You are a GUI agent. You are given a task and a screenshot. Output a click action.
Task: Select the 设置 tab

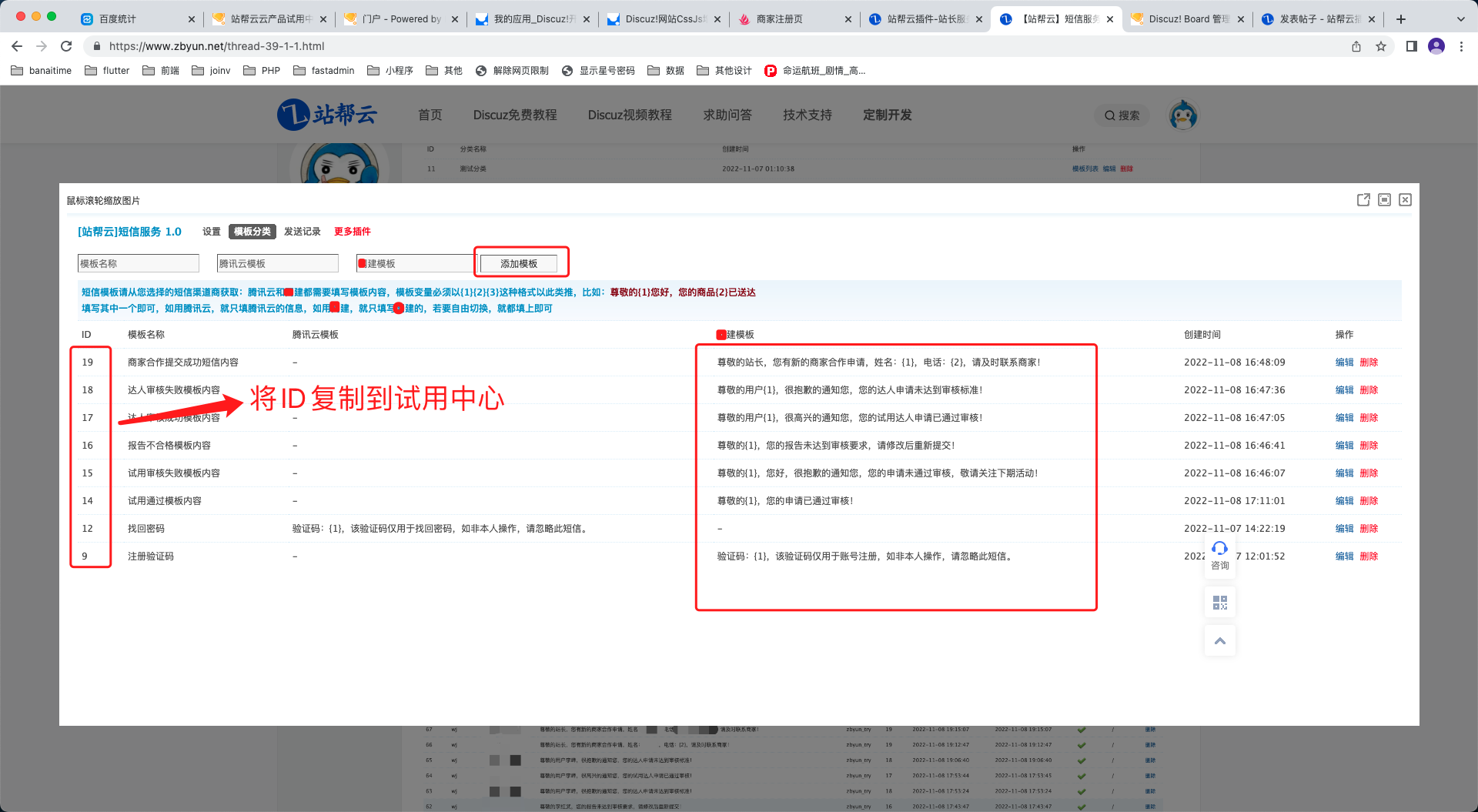tap(212, 232)
